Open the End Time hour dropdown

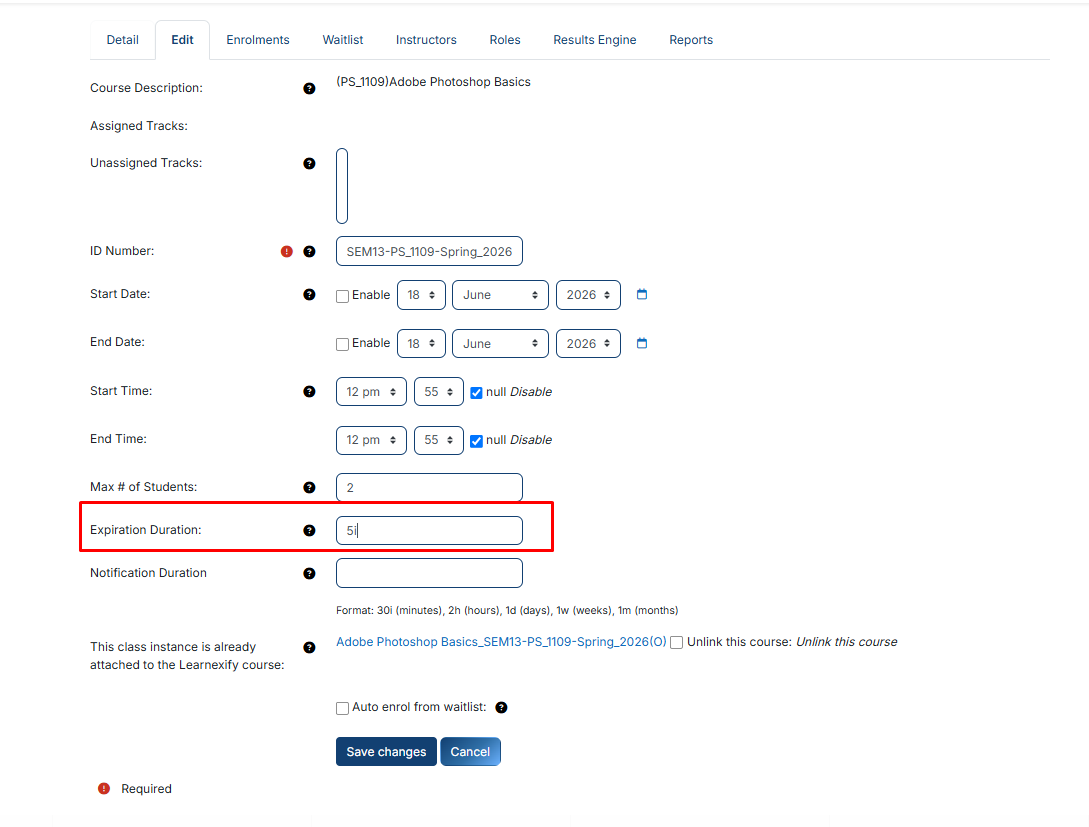tap(371, 440)
